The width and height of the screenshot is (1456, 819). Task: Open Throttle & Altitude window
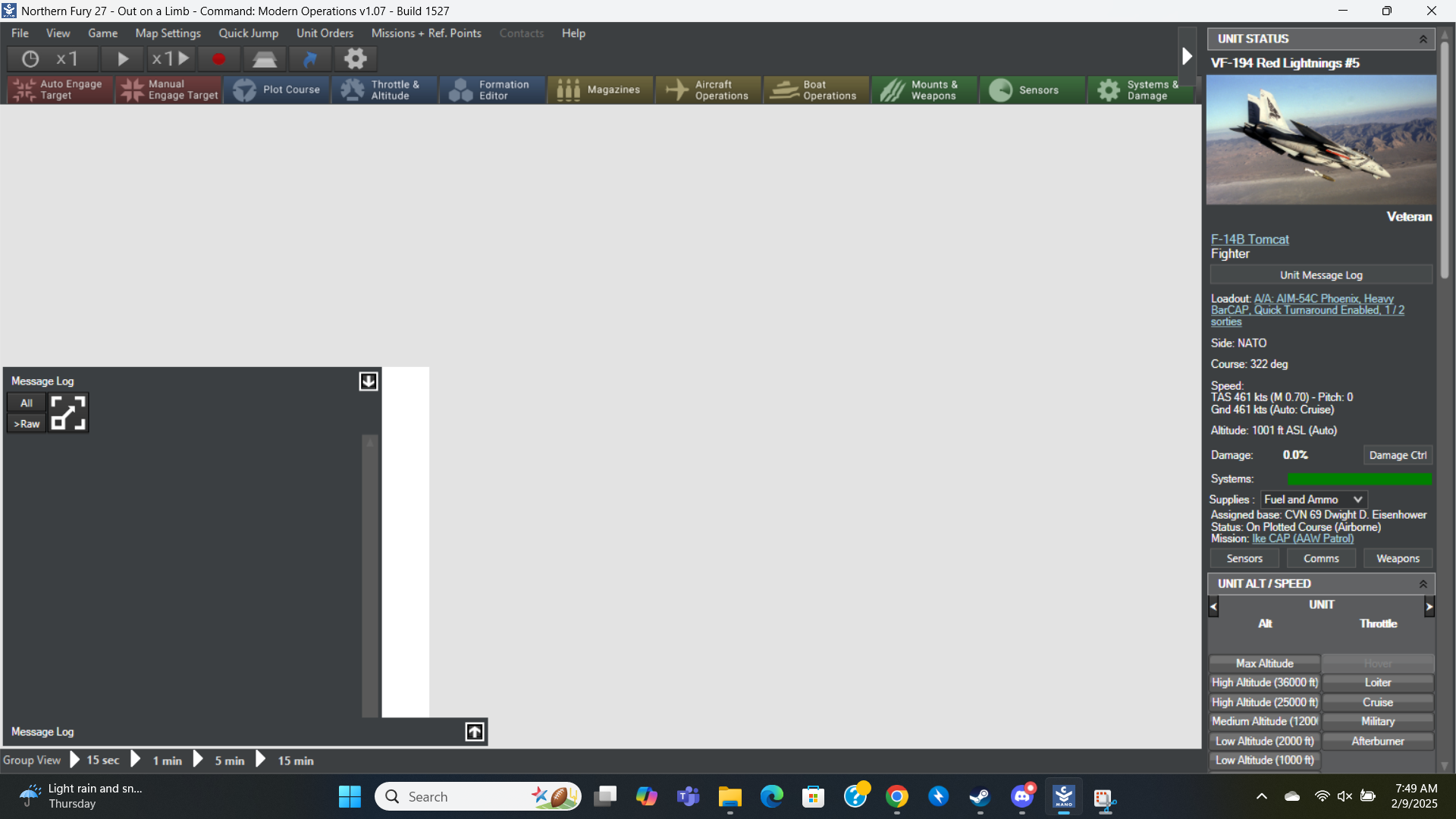click(x=384, y=89)
